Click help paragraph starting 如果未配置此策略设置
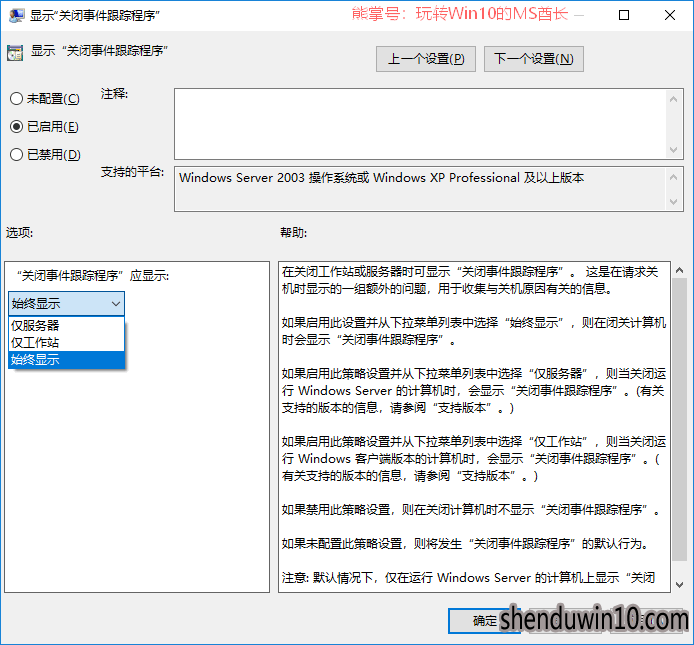The width and height of the screenshot is (694, 645). point(465,544)
